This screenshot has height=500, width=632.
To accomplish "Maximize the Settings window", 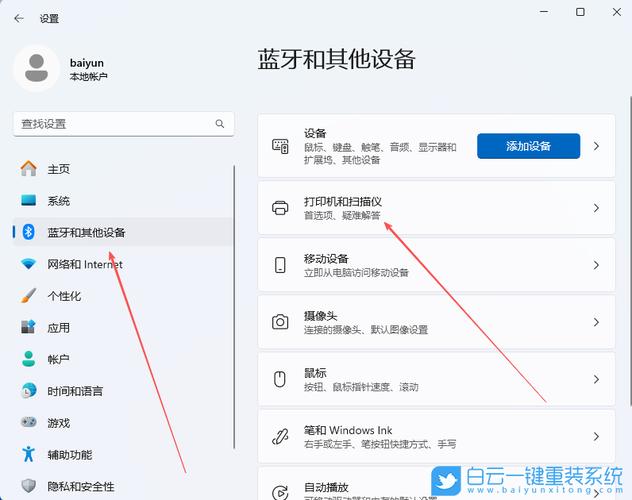I will pyautogui.click(x=580, y=12).
